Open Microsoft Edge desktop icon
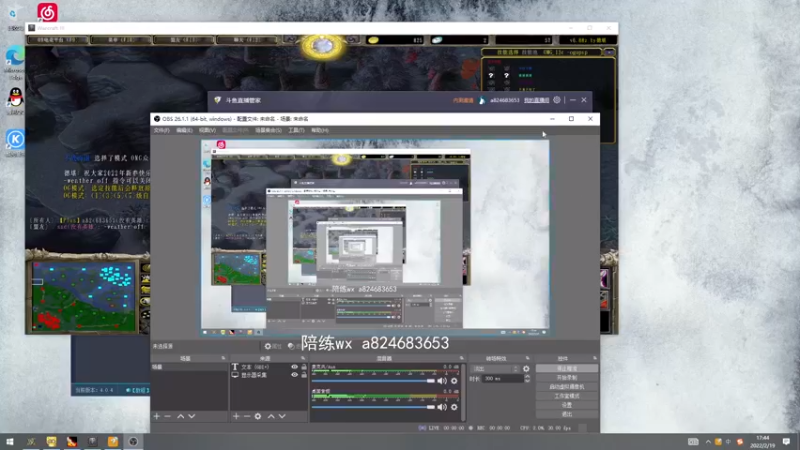The image size is (800, 450). point(15,56)
